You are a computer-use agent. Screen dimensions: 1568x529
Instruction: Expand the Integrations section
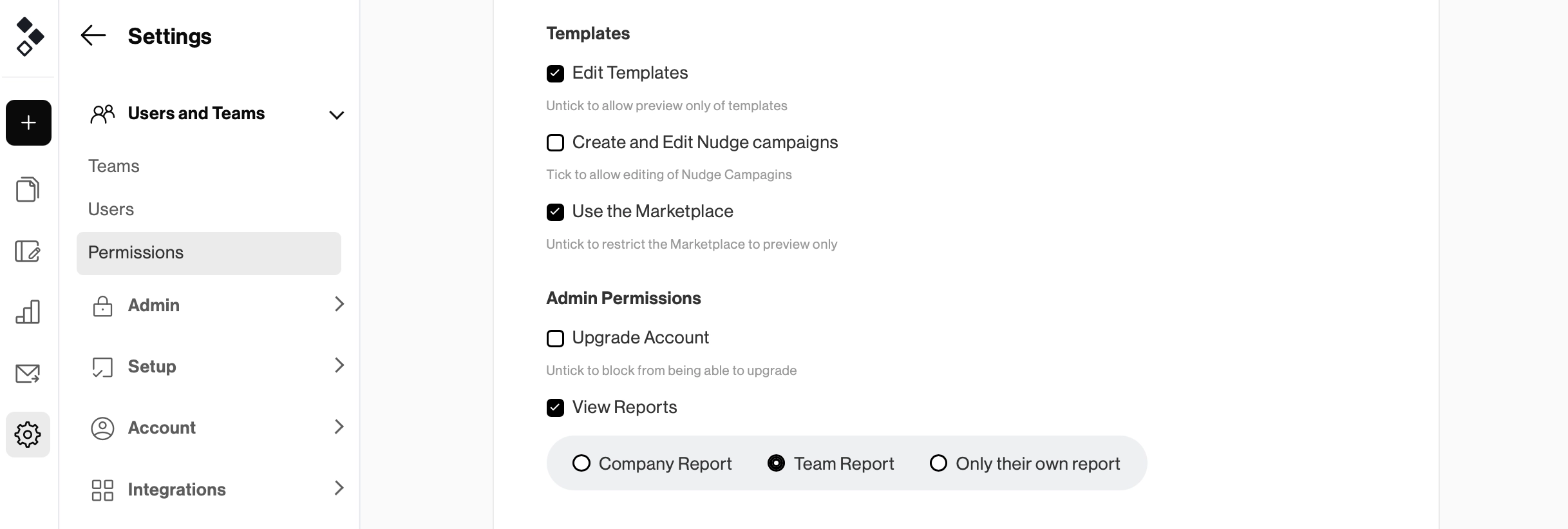(339, 488)
